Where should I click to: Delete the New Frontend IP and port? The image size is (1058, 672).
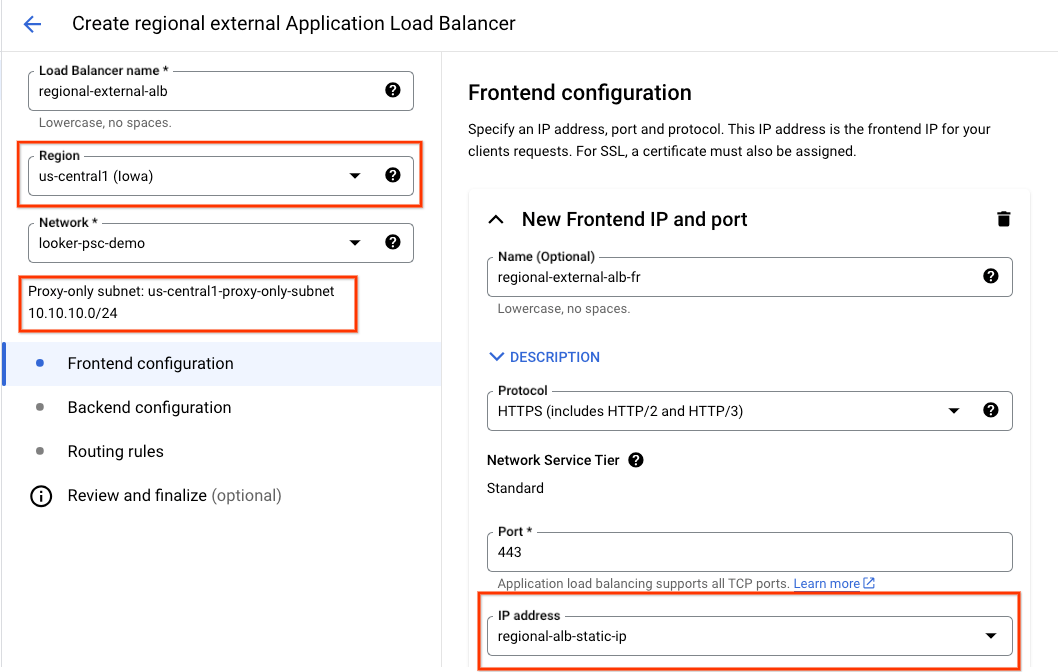tap(1003, 219)
